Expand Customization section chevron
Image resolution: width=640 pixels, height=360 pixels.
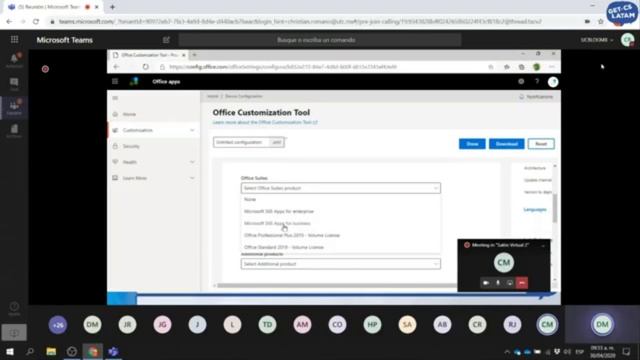pos(192,130)
